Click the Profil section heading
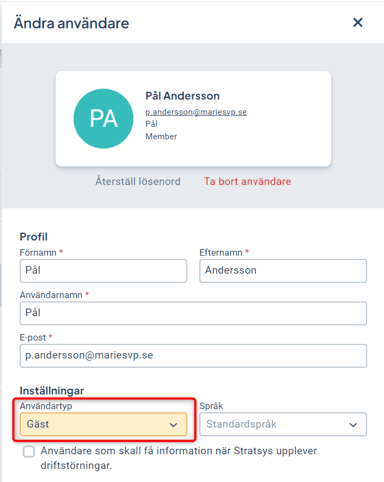This screenshot has width=384, height=482. click(34, 237)
